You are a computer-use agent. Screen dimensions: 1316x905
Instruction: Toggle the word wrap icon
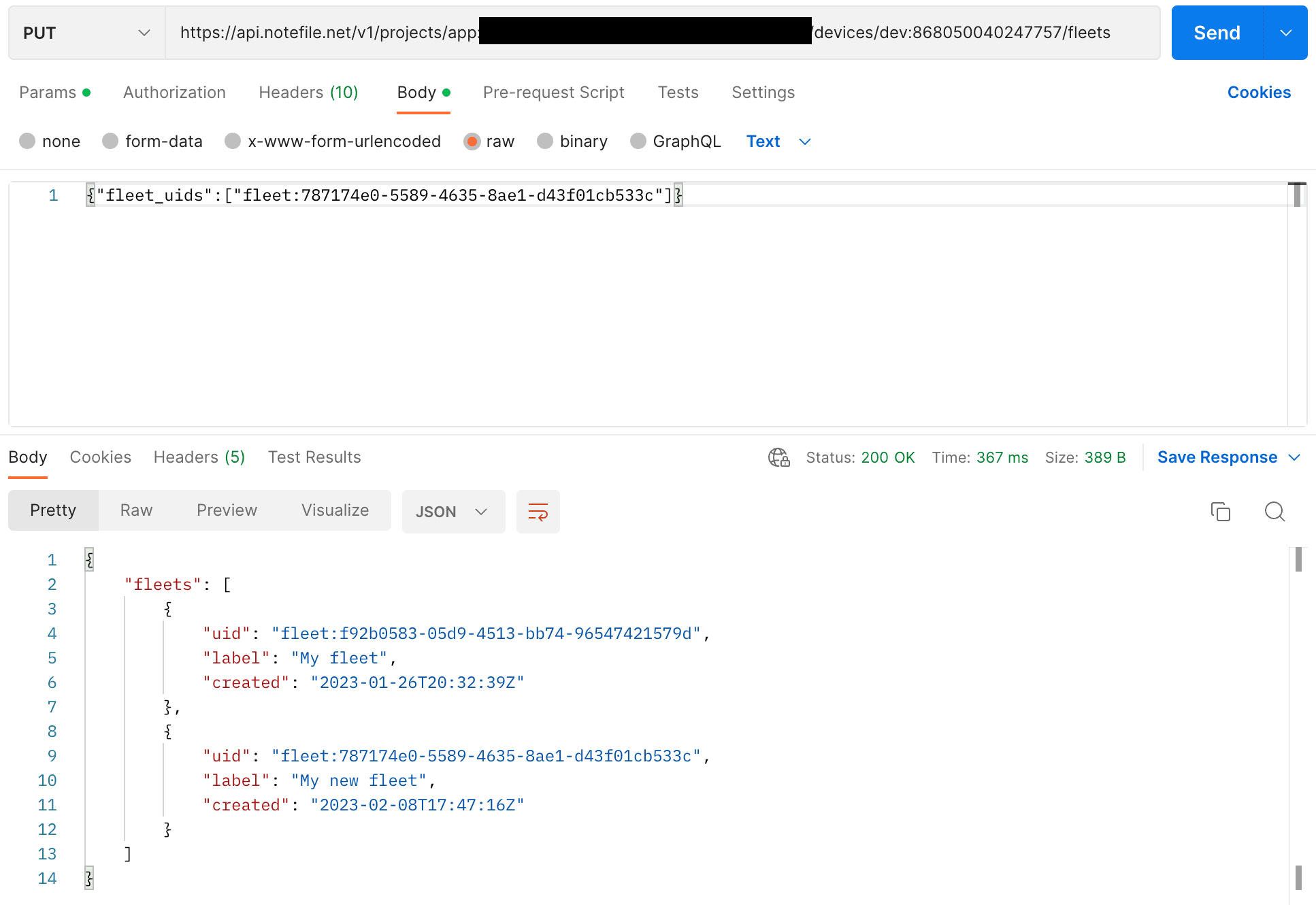pos(538,512)
